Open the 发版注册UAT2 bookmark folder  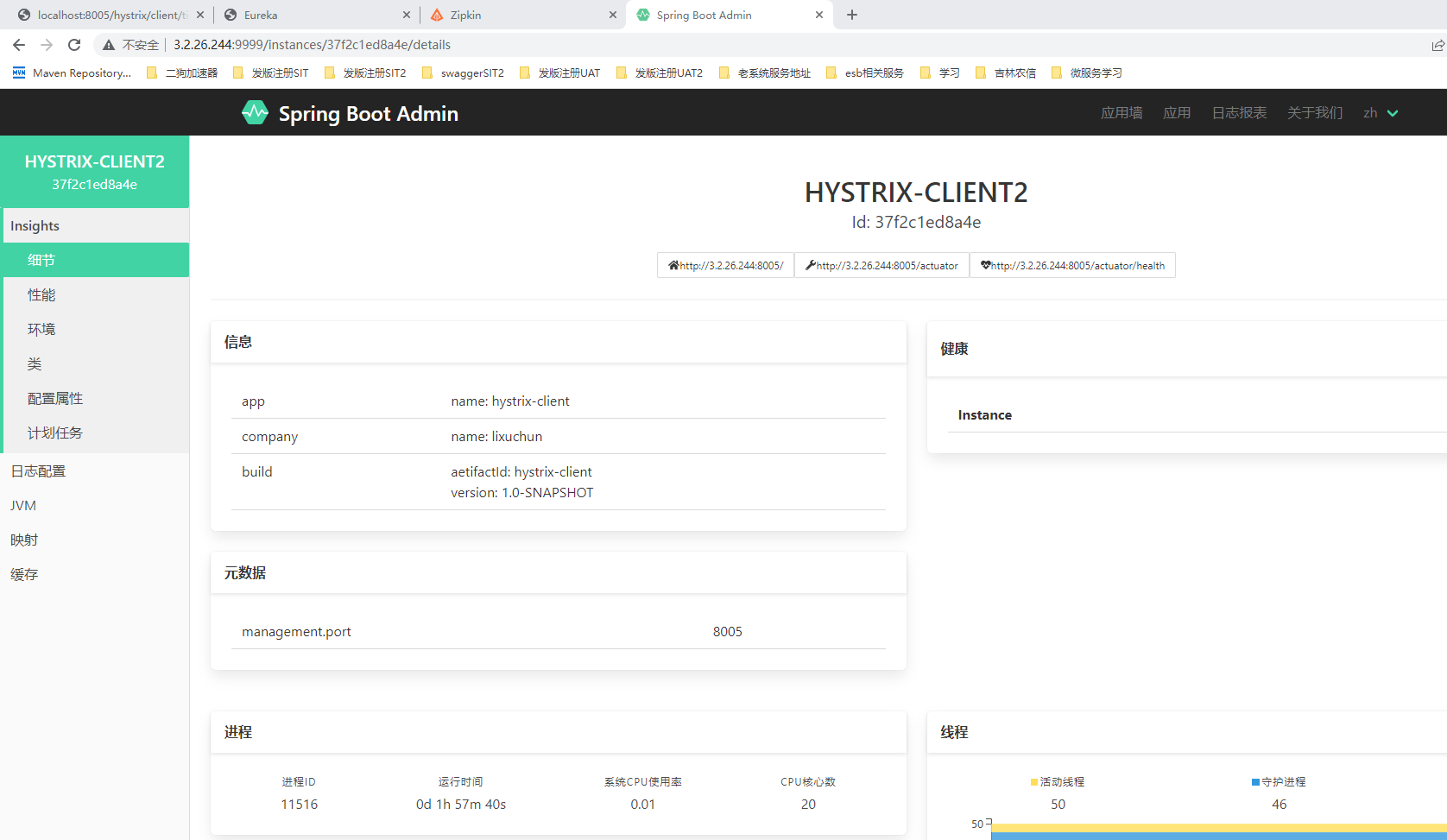point(660,73)
